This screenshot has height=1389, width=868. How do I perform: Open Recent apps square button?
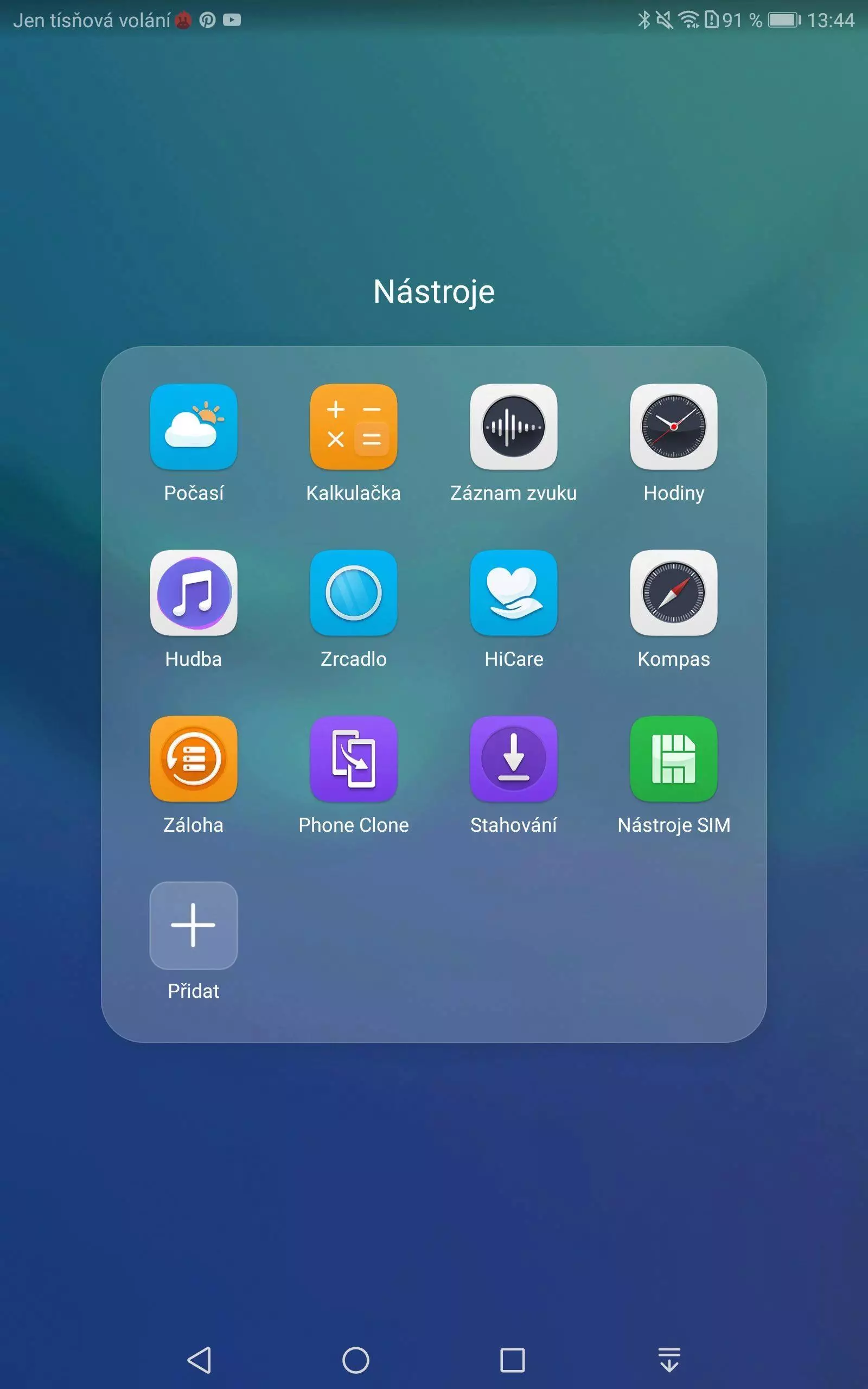click(x=513, y=1360)
